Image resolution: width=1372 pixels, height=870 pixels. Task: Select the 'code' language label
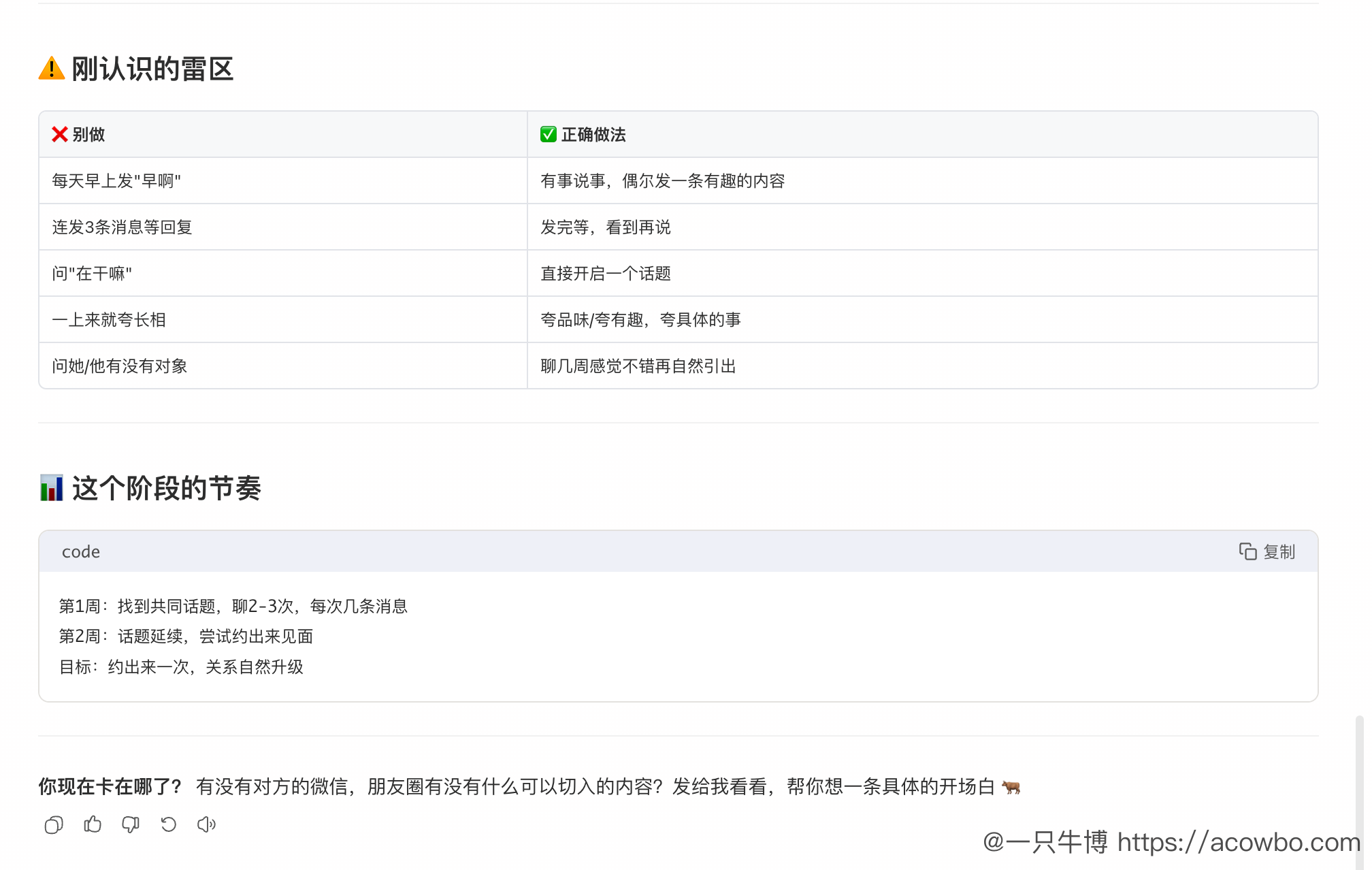coord(81,552)
